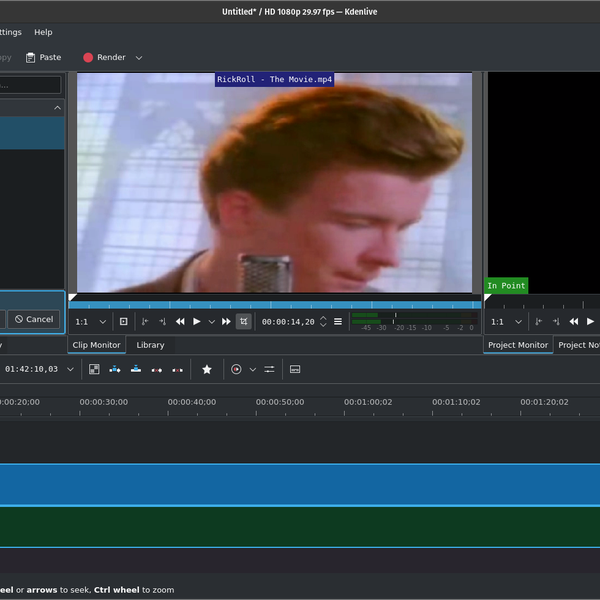The image size is (600, 600).
Task: Select the blue video clip on timeline
Action: [300, 485]
